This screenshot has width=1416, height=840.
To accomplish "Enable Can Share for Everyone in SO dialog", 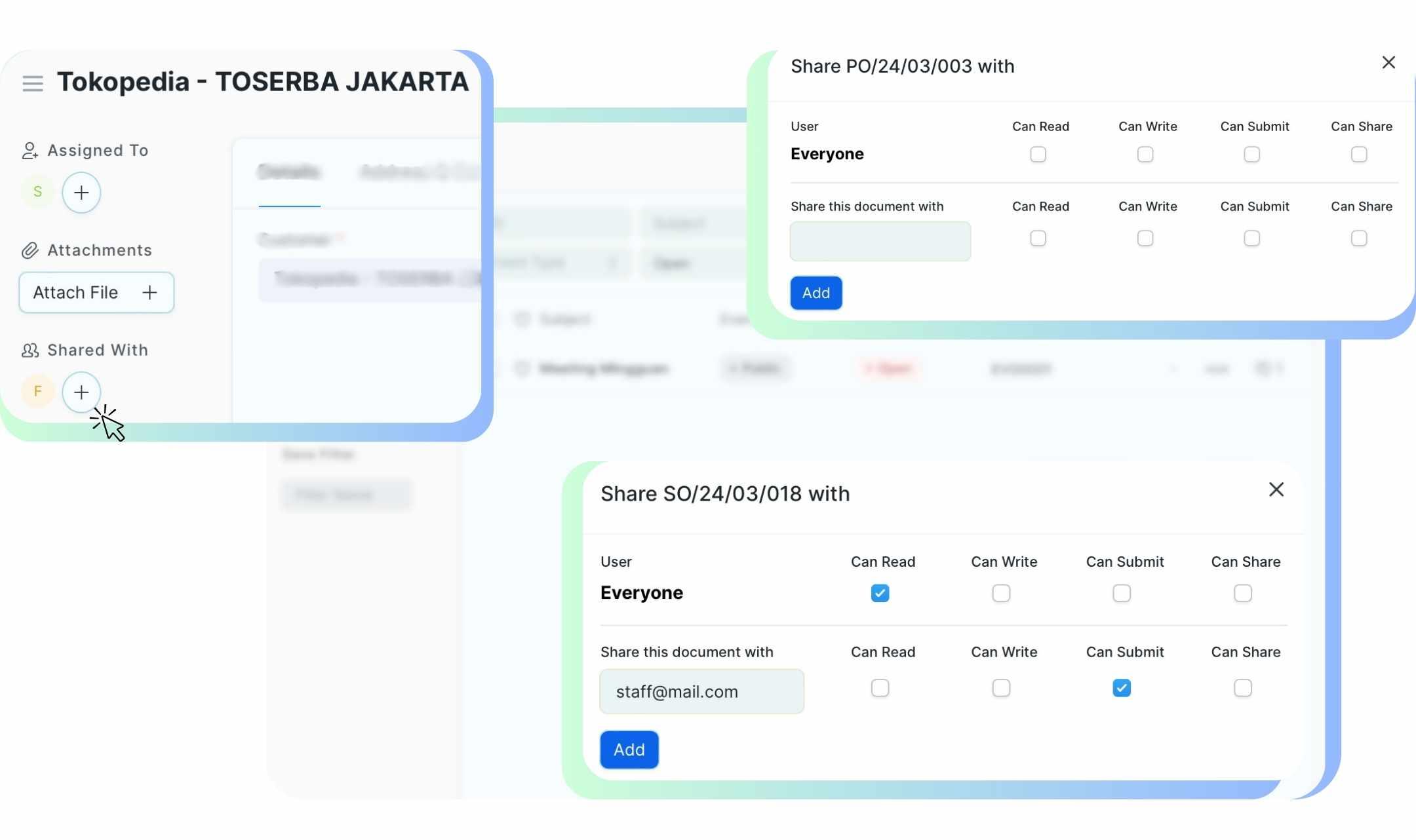I will tap(1243, 592).
